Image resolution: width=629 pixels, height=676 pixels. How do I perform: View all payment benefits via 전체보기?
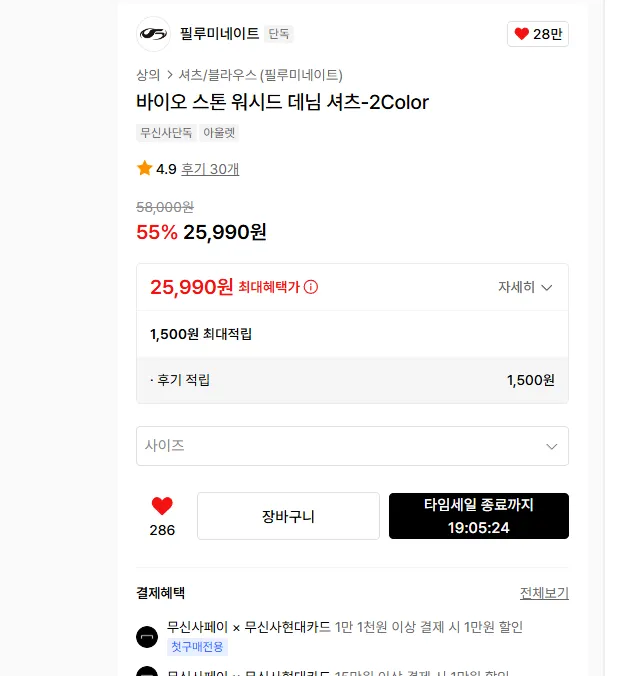pyautogui.click(x=544, y=593)
